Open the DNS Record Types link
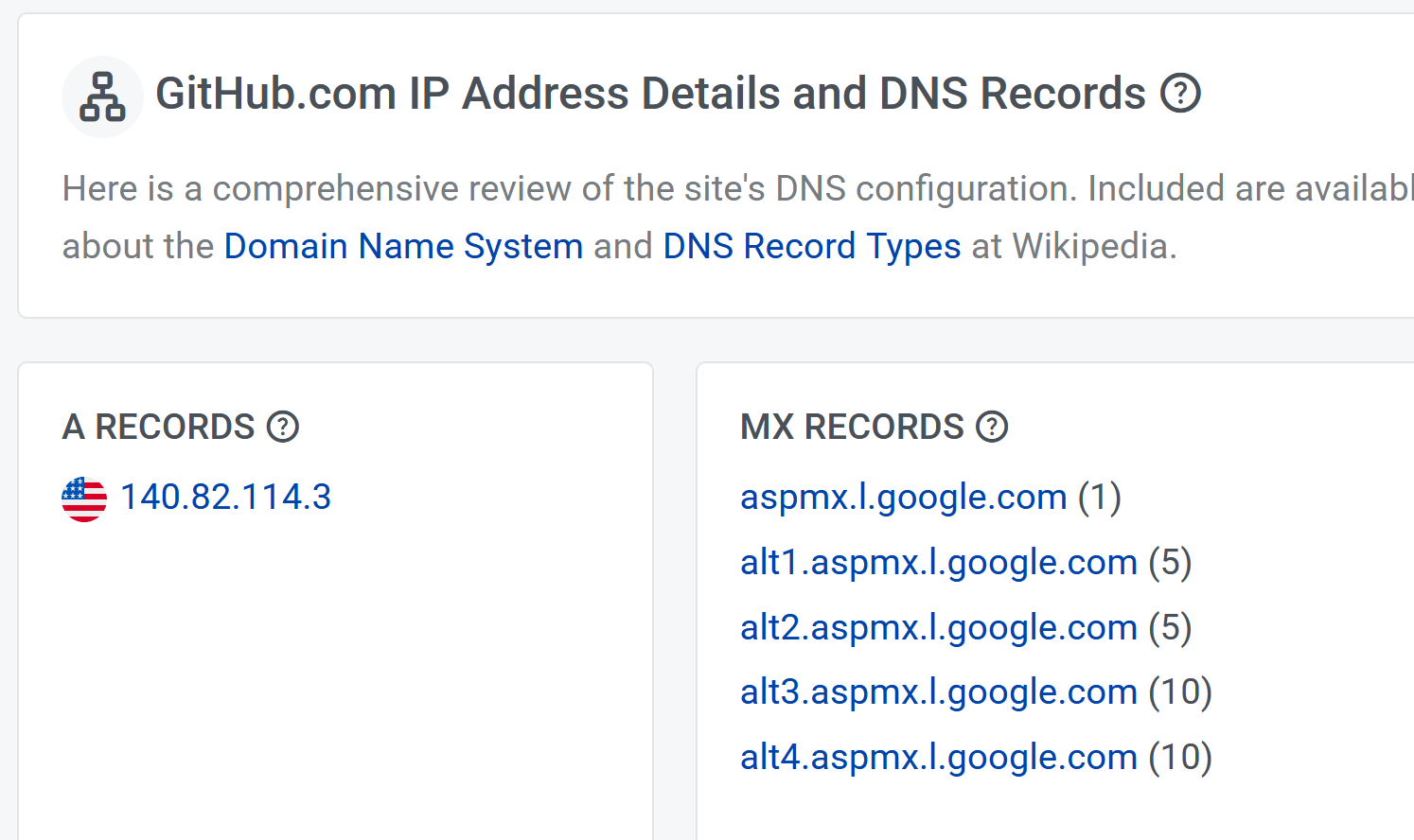 pos(812,246)
